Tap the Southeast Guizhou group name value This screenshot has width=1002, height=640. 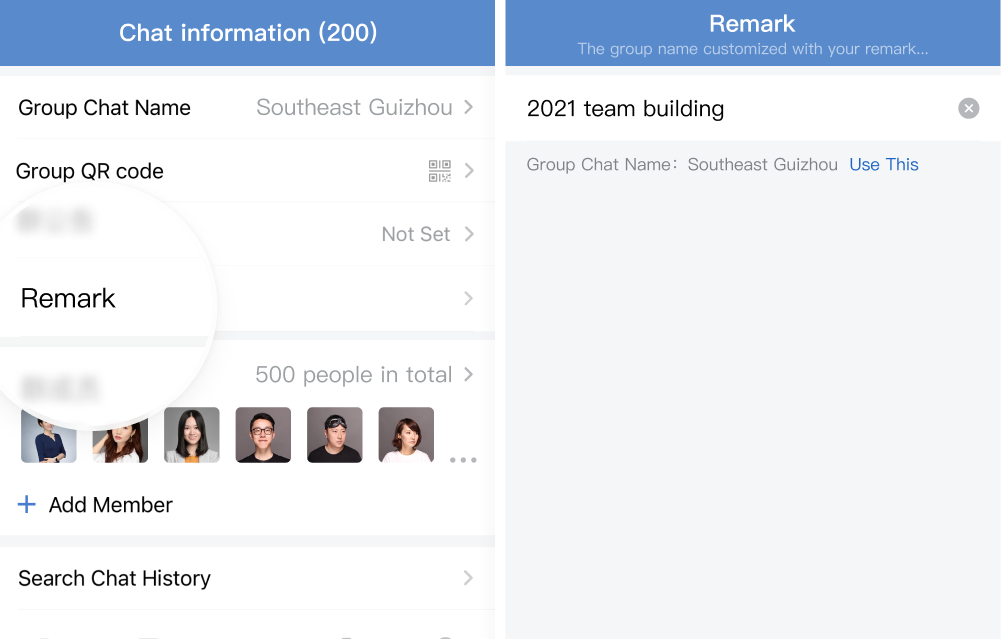pyautogui.click(x=354, y=107)
